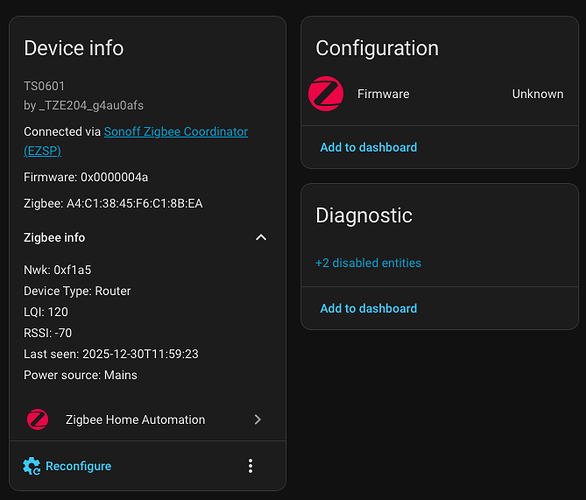Add Configuration entities to dashboard
586x500 pixels.
[x=368, y=147]
